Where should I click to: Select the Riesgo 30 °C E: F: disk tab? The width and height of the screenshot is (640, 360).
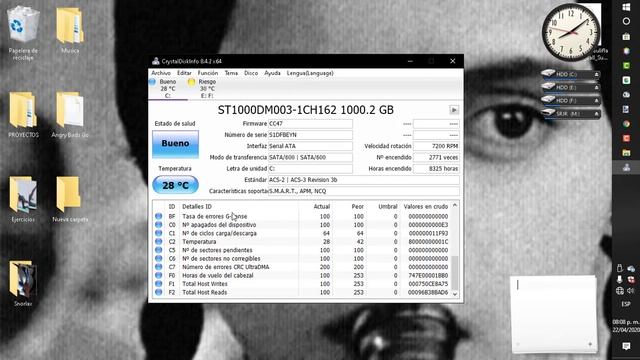click(x=207, y=89)
